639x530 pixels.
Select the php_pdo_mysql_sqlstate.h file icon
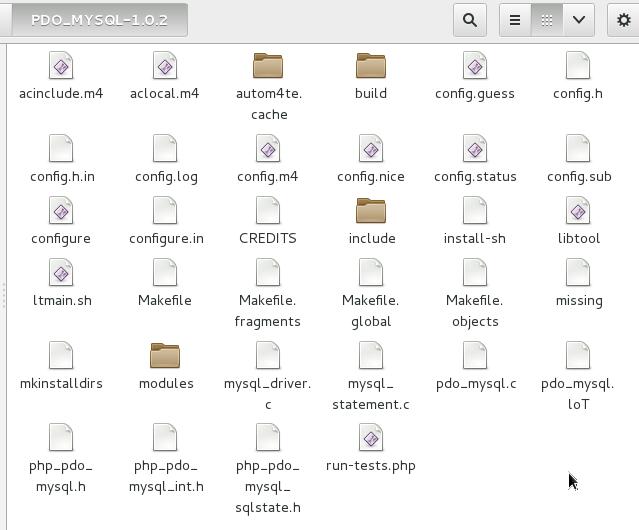pyautogui.click(x=268, y=438)
